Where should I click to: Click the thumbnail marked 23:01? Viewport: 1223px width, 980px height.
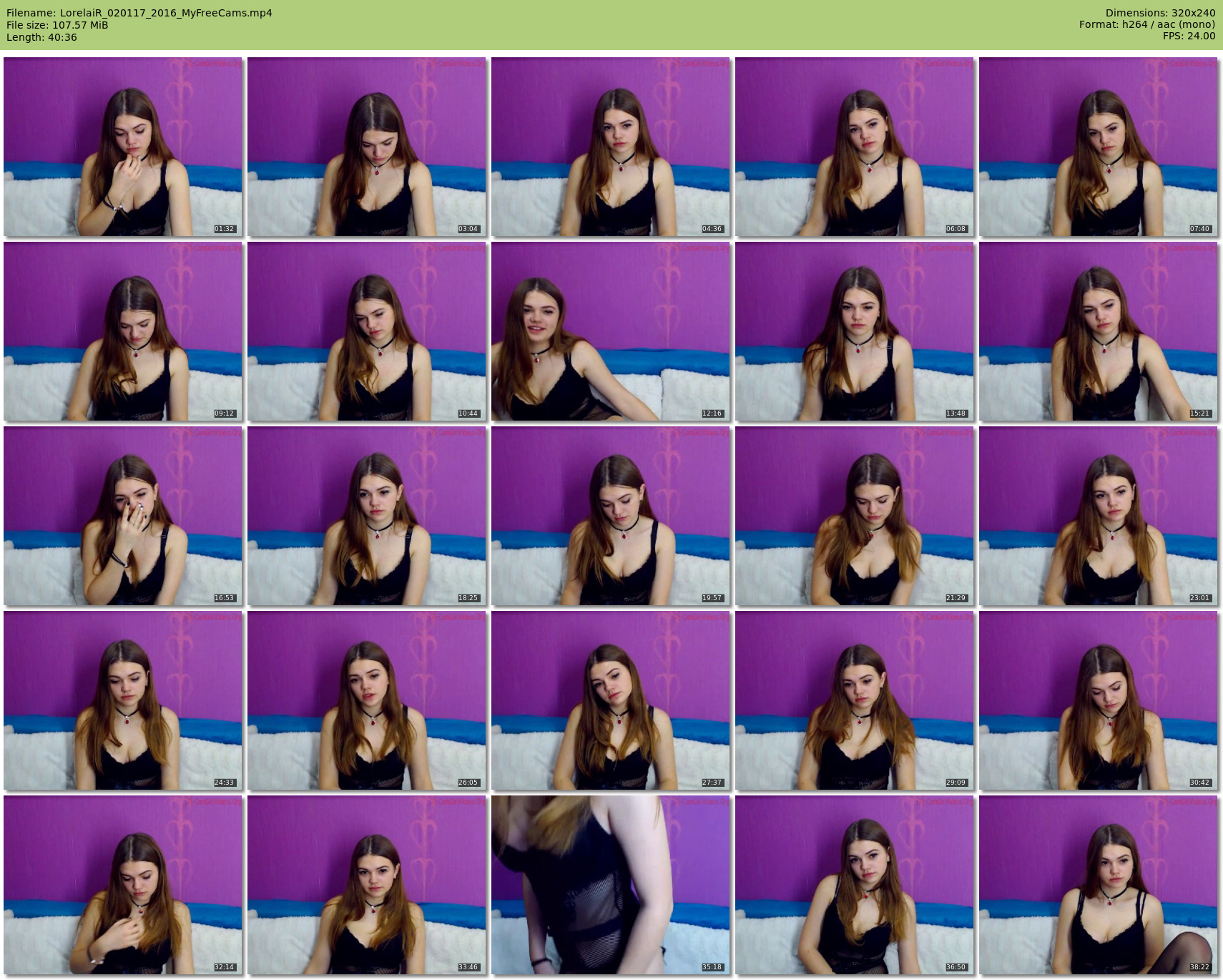click(x=1098, y=516)
